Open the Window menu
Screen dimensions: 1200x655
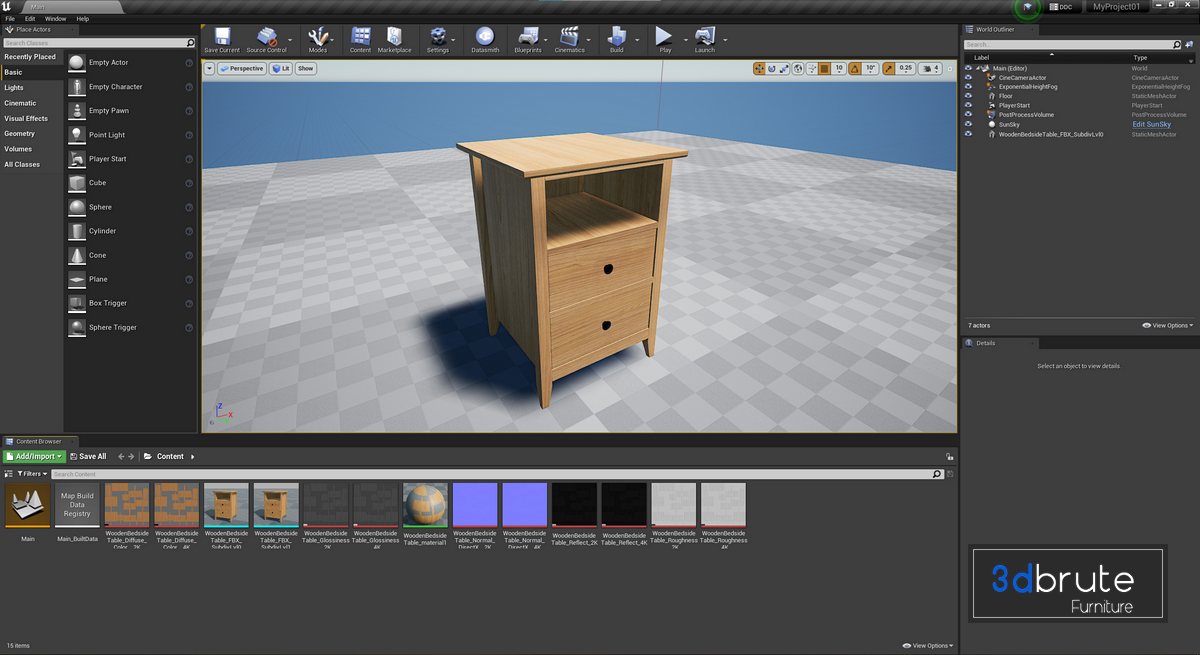56,19
